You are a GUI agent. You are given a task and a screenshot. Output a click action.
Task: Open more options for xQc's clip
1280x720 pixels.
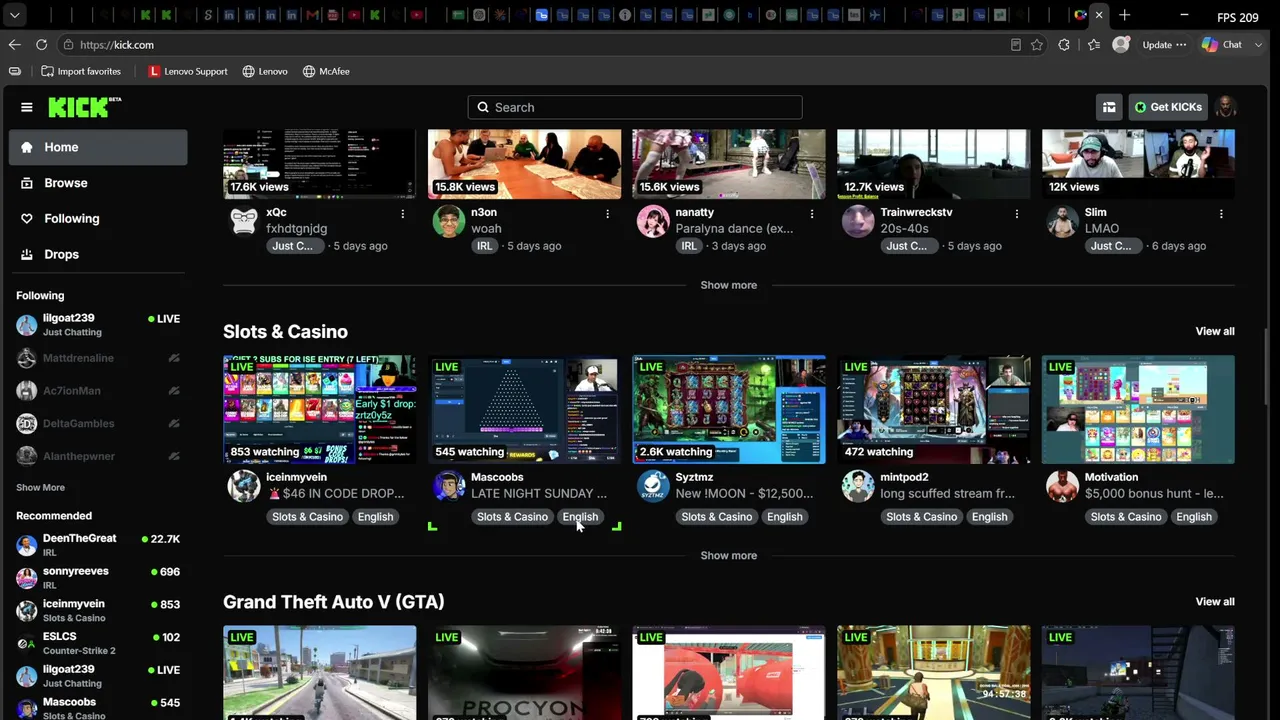(x=403, y=214)
